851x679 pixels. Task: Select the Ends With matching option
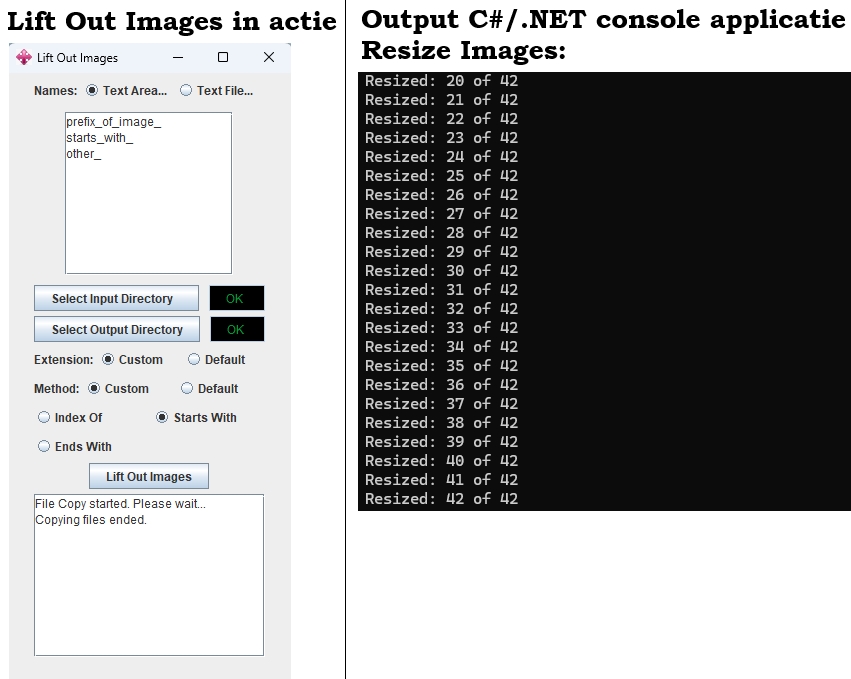coord(75,446)
